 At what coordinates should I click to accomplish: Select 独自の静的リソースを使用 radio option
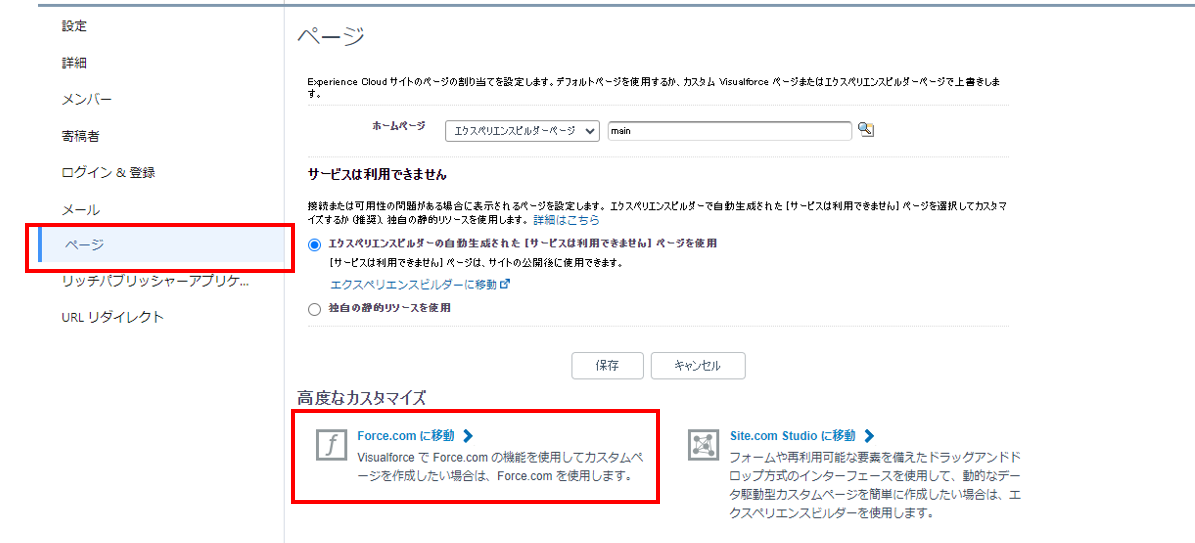tap(314, 309)
